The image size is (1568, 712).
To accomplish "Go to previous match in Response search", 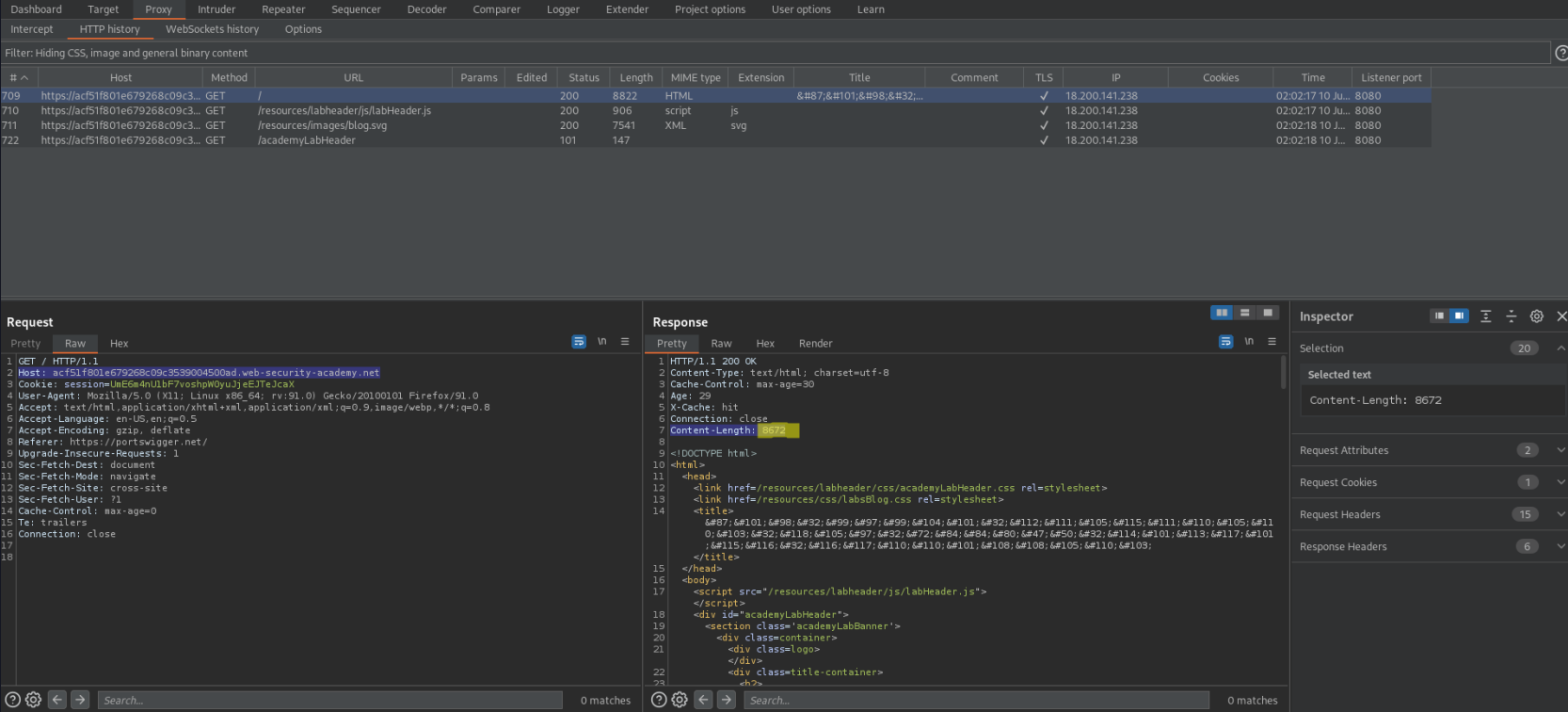I will click(x=703, y=700).
